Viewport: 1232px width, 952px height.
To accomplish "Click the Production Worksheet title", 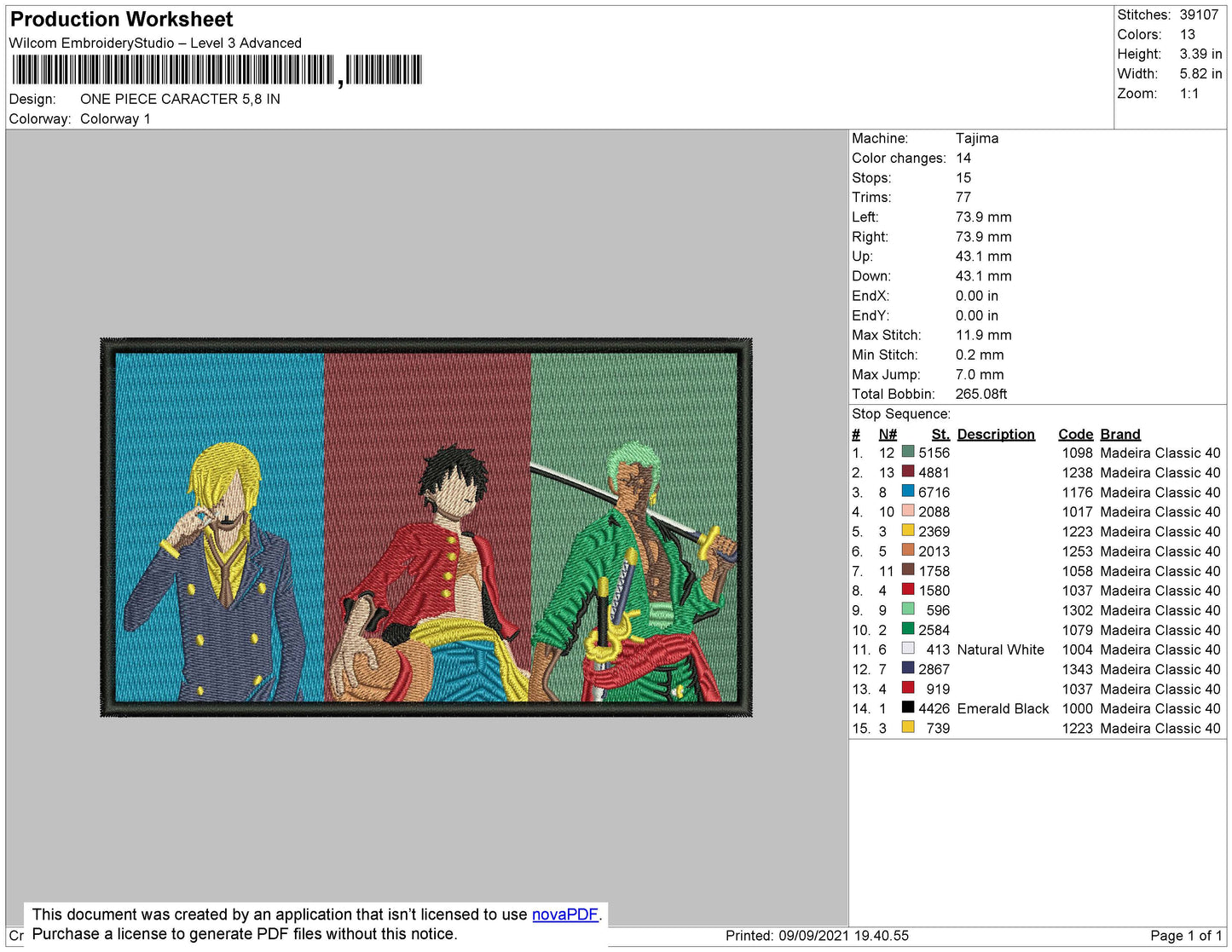I will [122, 20].
